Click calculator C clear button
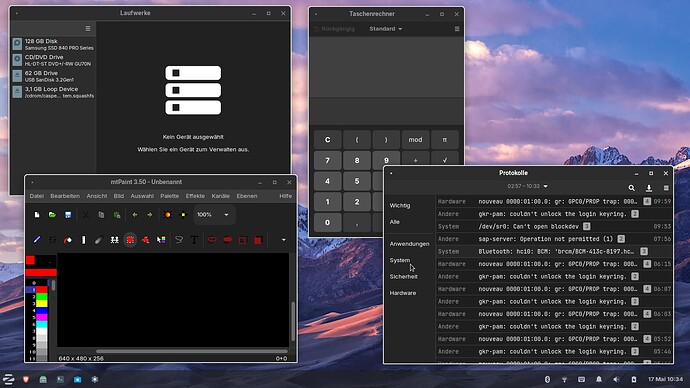This screenshot has width=690, height=388. [327, 140]
